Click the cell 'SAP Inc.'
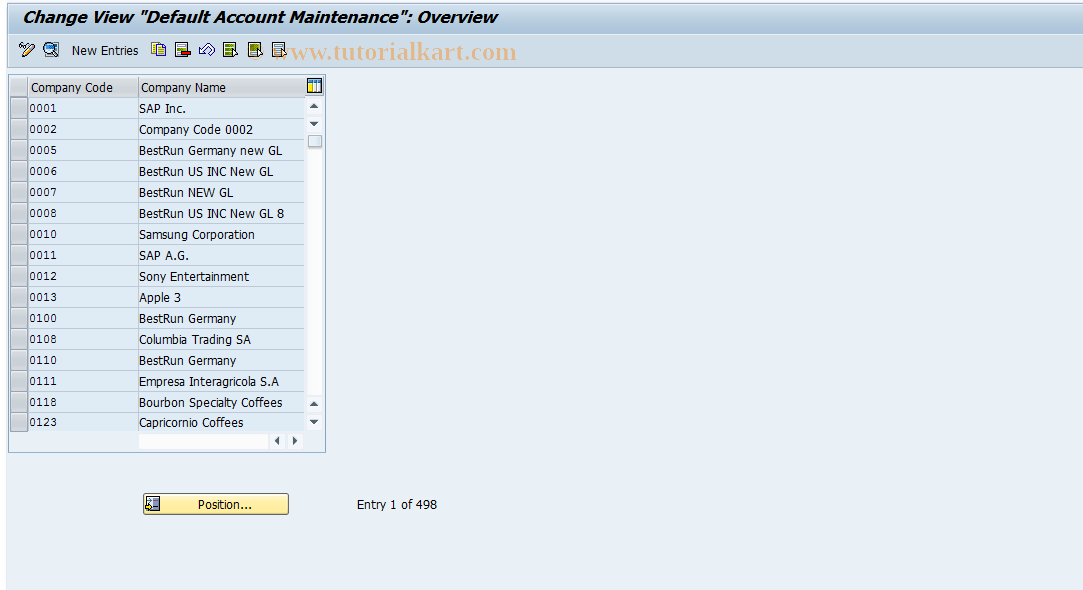Viewport: 1083px width, 590px height. [x=221, y=108]
